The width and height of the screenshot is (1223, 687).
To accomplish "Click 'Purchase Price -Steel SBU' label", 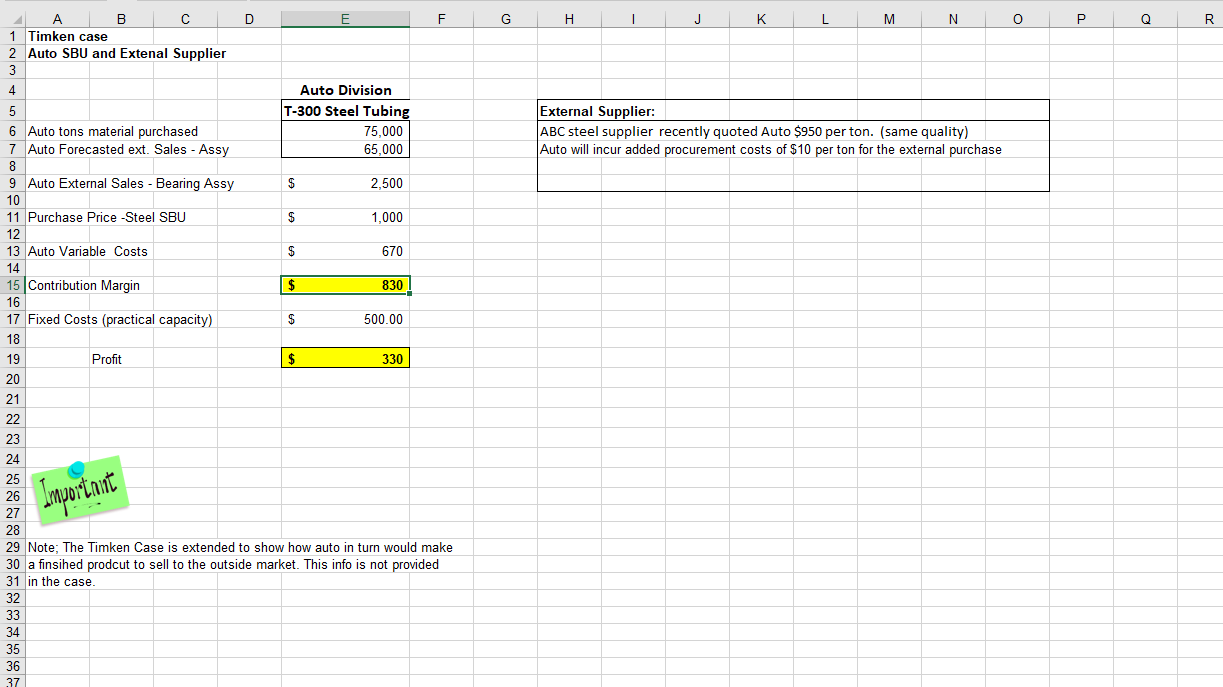I will (x=107, y=217).
